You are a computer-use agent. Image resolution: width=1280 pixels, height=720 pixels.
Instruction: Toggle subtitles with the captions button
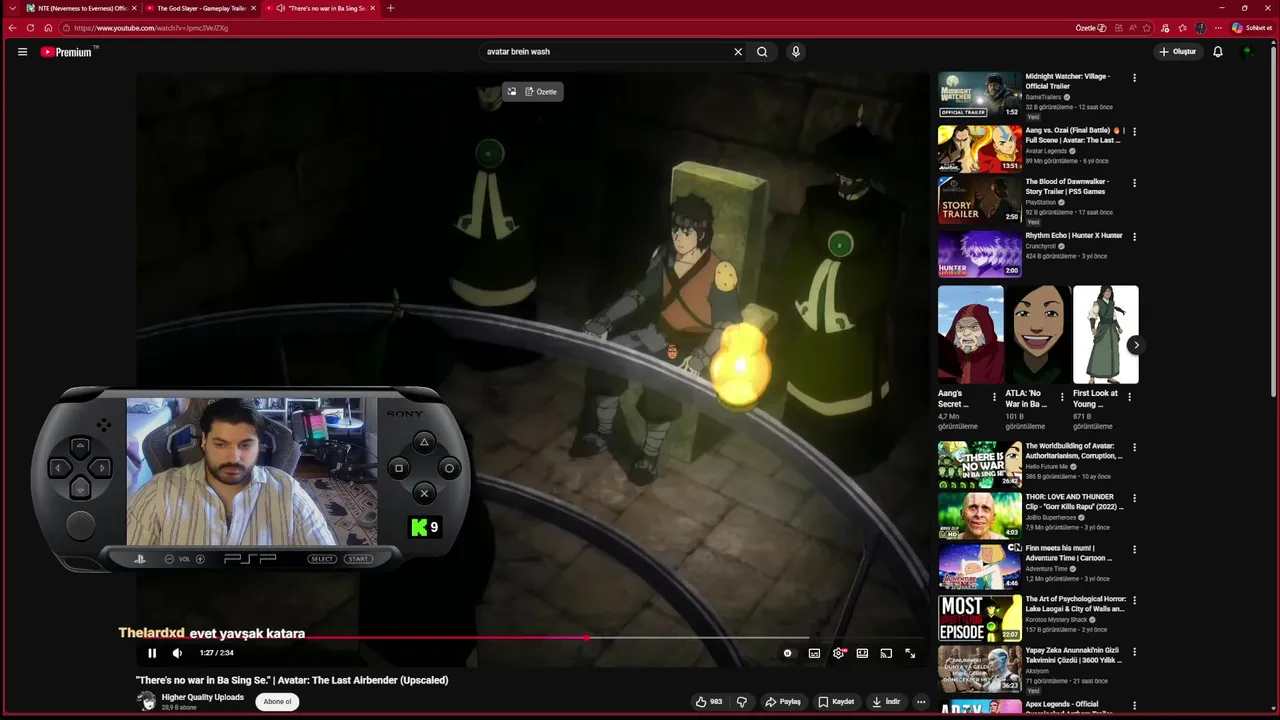(x=814, y=653)
